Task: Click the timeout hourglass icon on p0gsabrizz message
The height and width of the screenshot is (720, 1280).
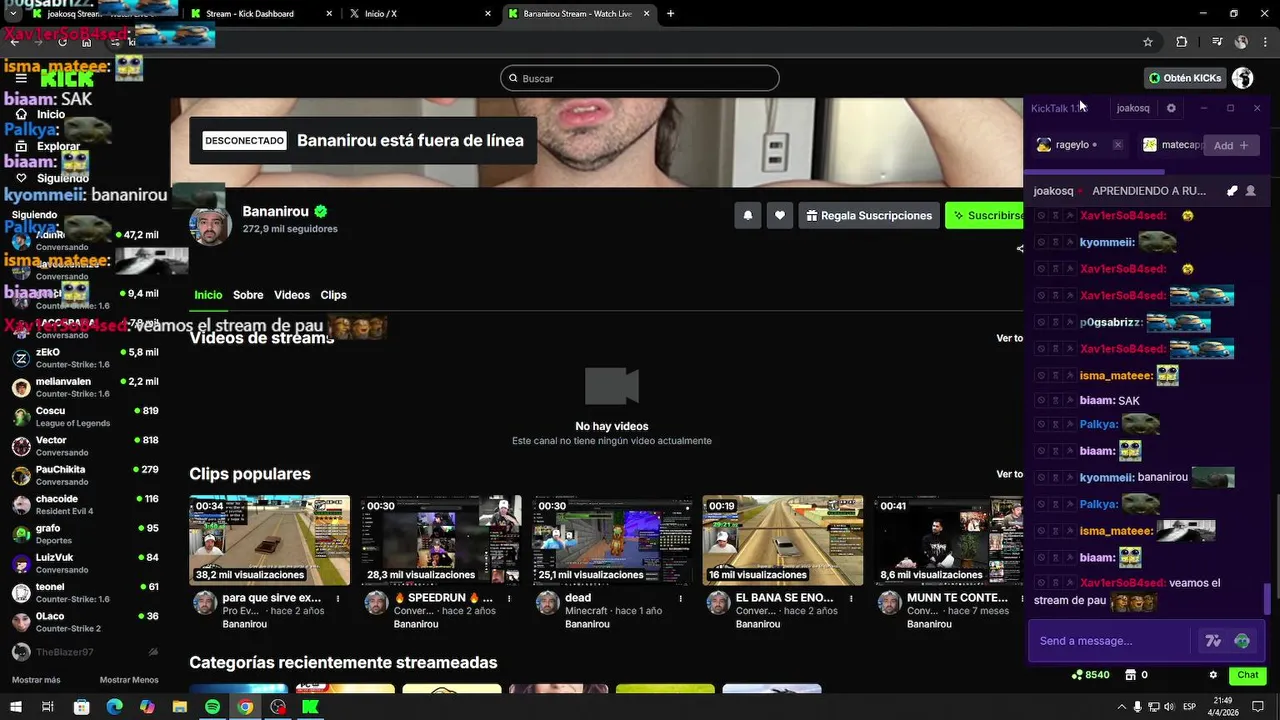Action: click(x=1055, y=322)
